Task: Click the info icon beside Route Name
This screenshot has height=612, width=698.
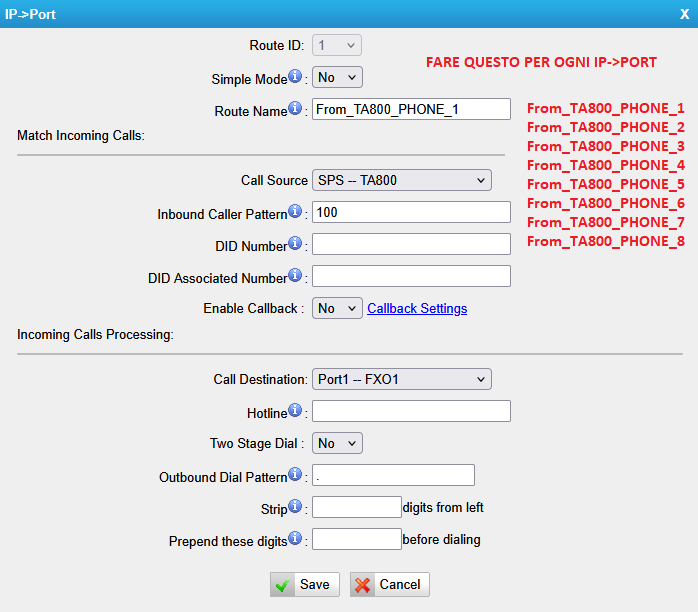Action: pyautogui.click(x=296, y=109)
